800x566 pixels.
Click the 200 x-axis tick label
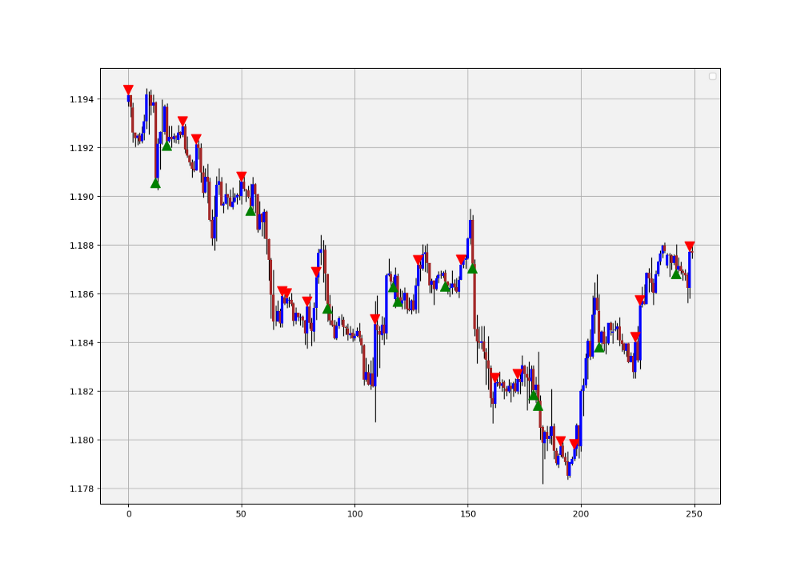(581, 514)
